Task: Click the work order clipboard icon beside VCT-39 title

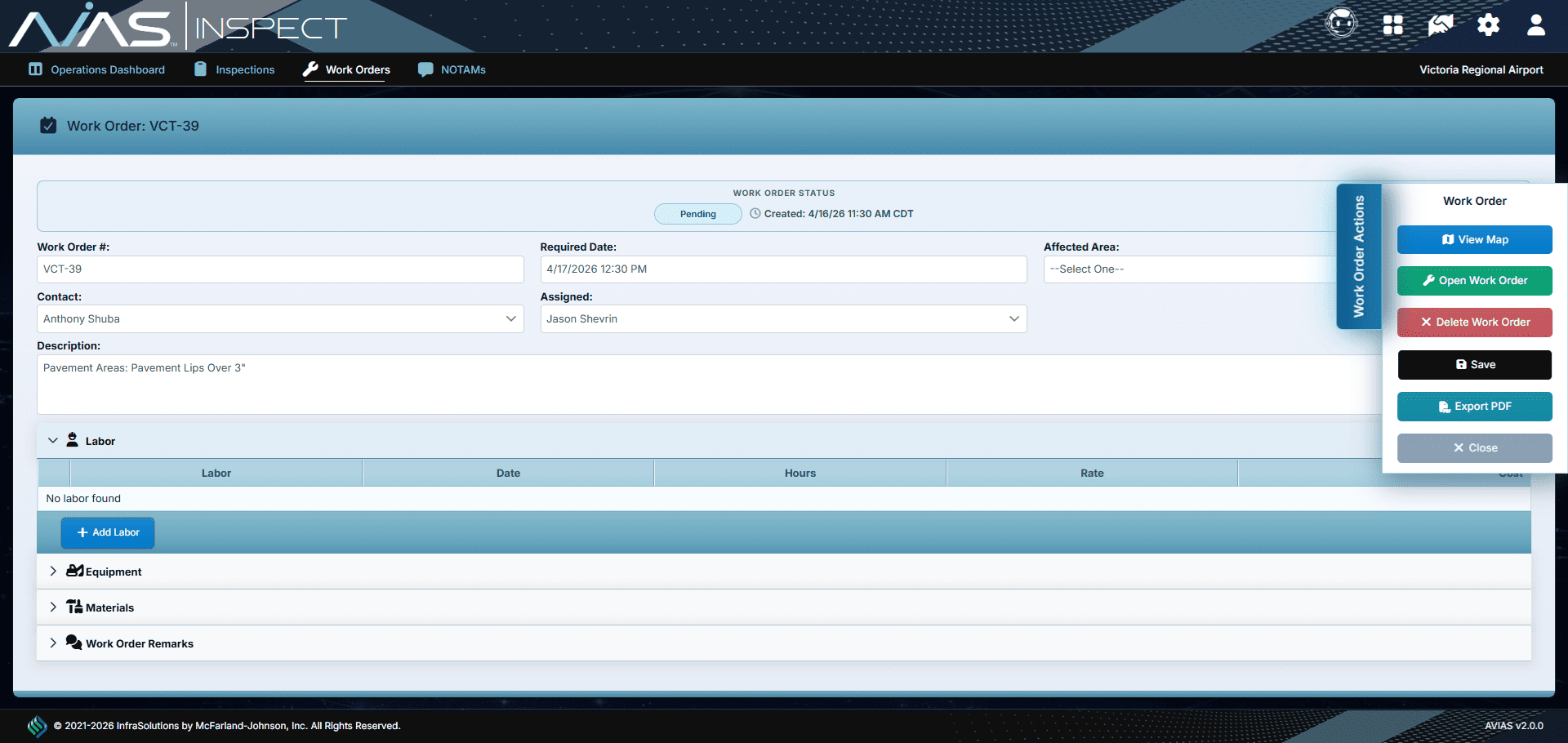Action: point(48,125)
